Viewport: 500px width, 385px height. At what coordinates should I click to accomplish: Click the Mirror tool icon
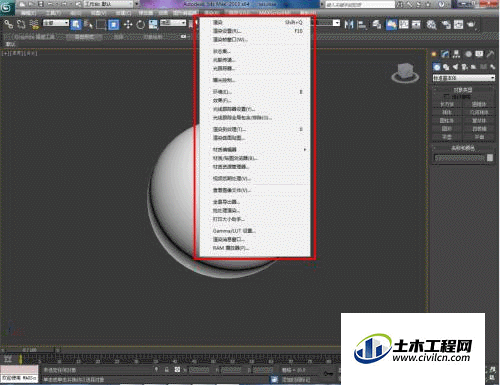click(x=349, y=24)
